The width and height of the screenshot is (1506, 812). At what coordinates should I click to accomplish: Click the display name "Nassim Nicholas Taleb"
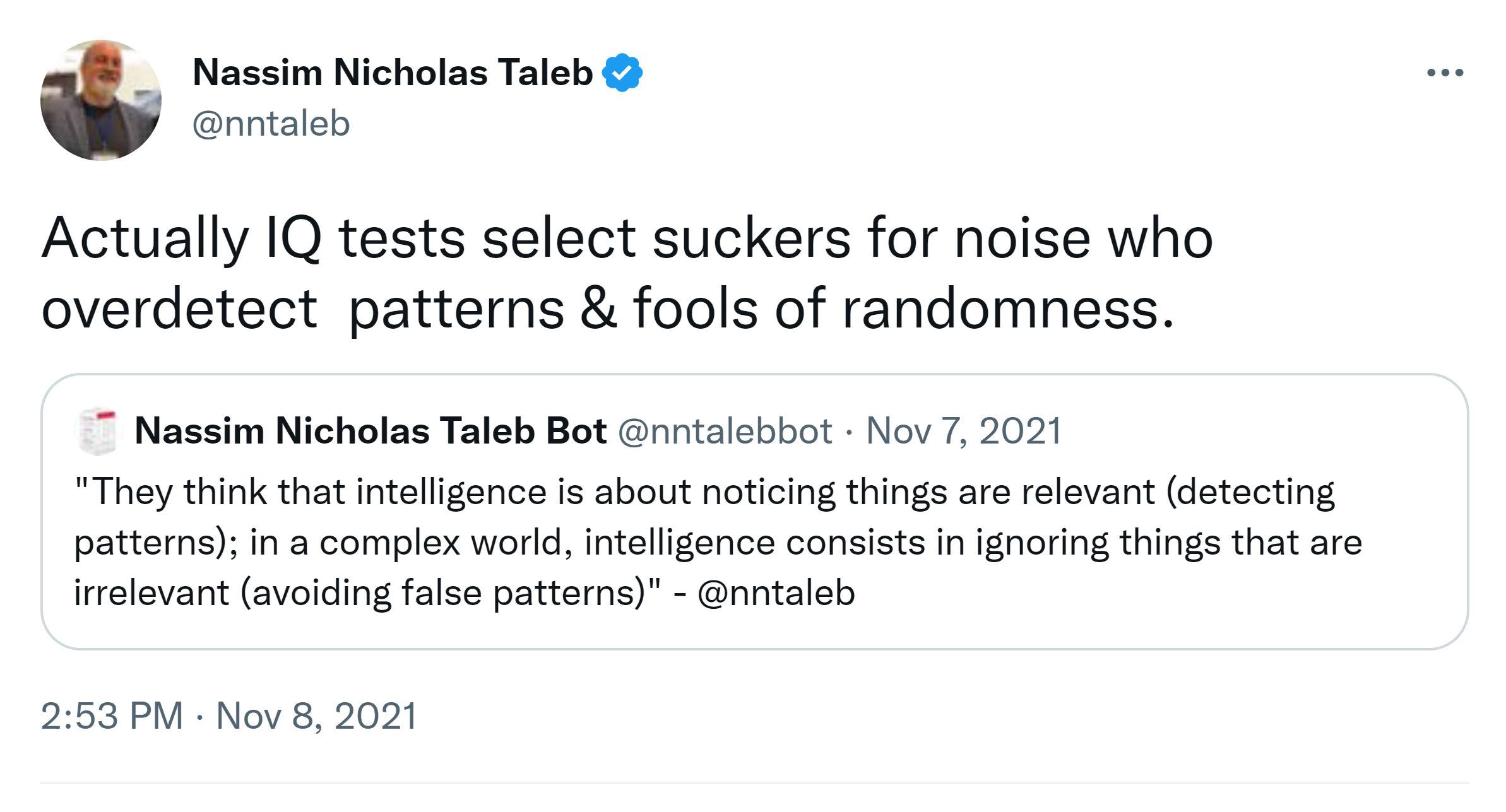(x=393, y=73)
